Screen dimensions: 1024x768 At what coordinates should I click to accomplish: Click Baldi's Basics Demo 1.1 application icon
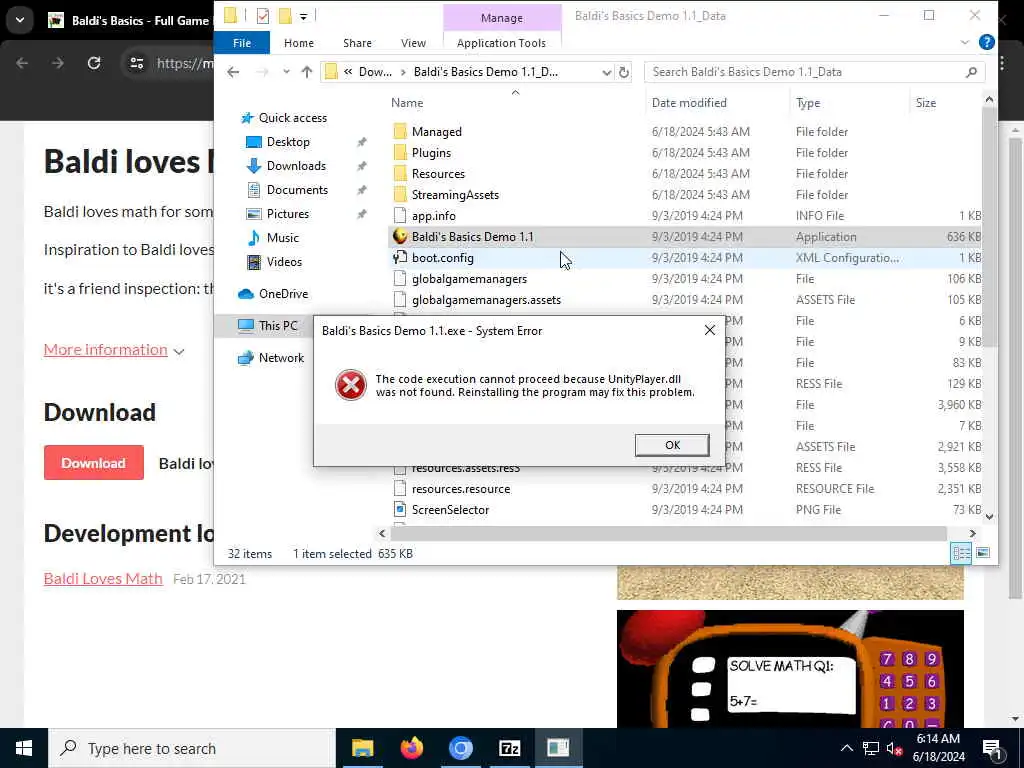(x=400, y=236)
